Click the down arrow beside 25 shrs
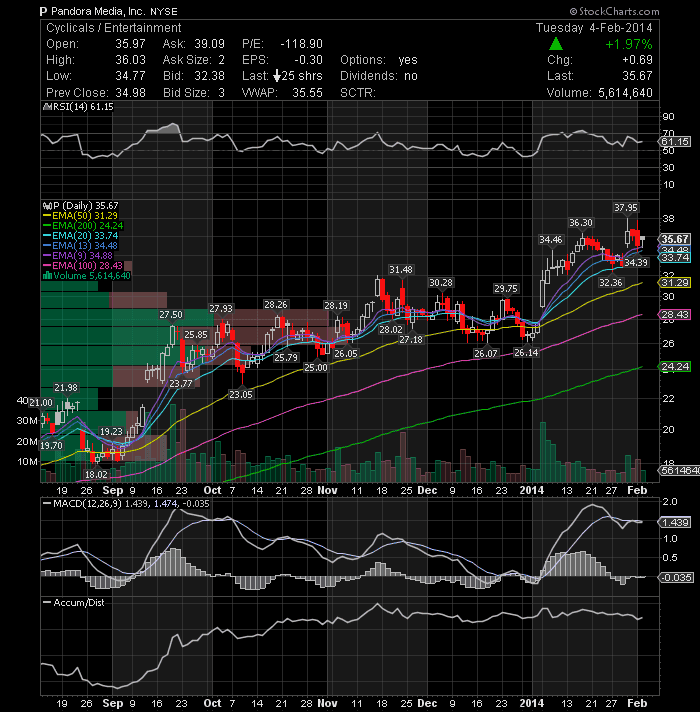 click(276, 76)
